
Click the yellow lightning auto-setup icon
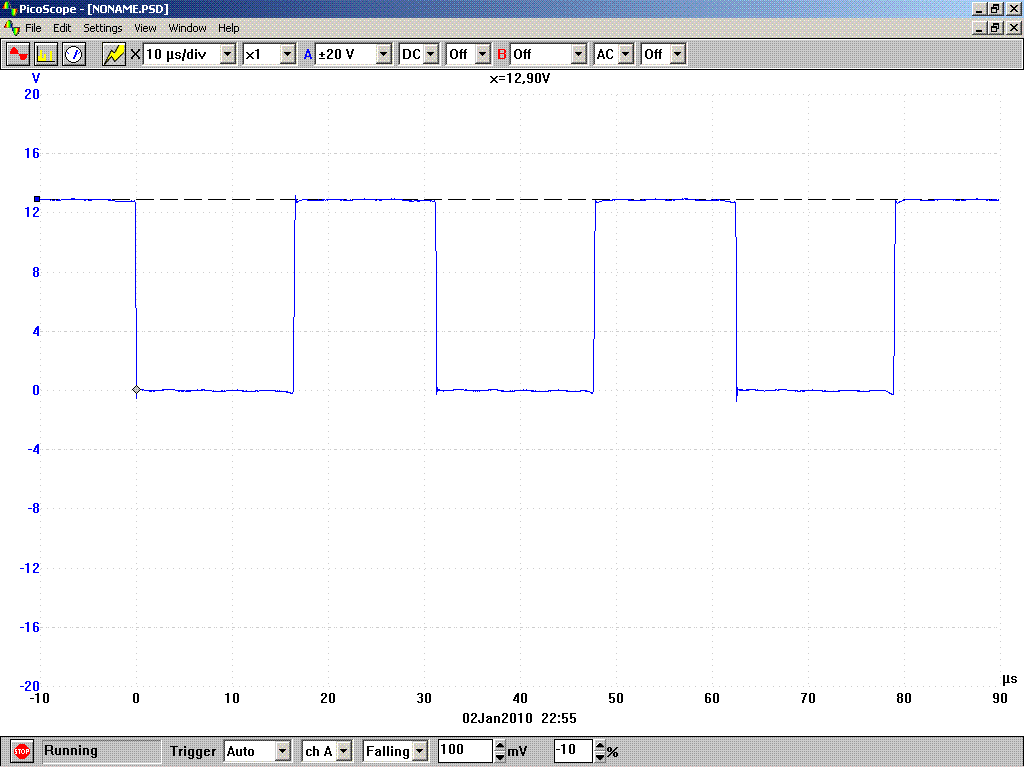point(114,54)
